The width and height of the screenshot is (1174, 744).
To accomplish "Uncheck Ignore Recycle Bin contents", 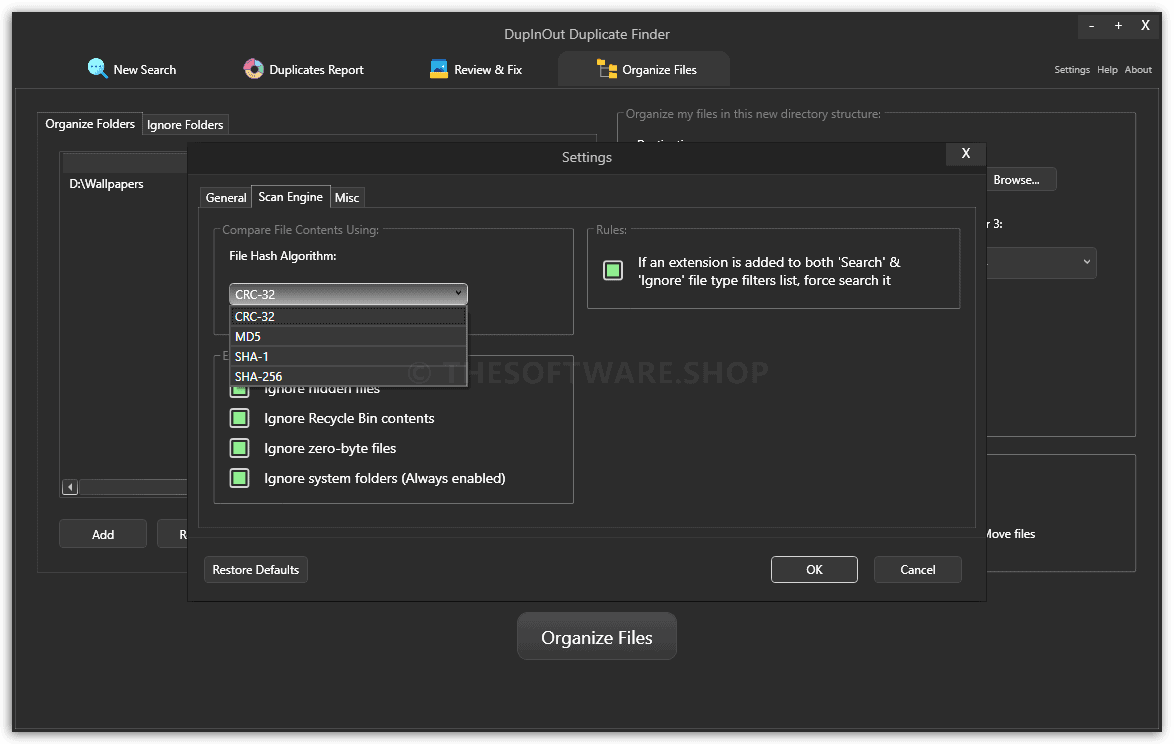I will 240,418.
